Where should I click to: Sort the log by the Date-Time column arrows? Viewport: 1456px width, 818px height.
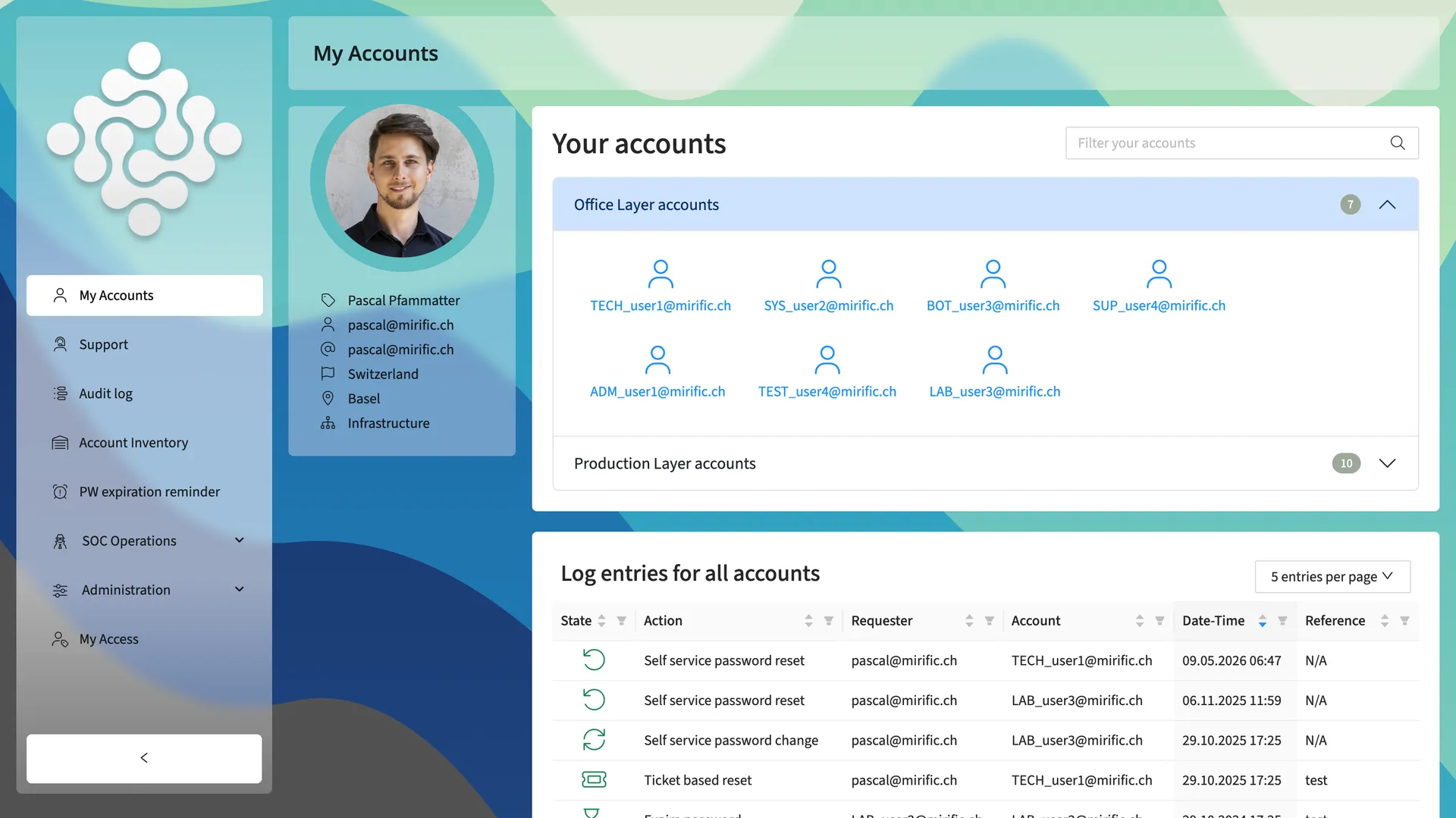click(1262, 621)
